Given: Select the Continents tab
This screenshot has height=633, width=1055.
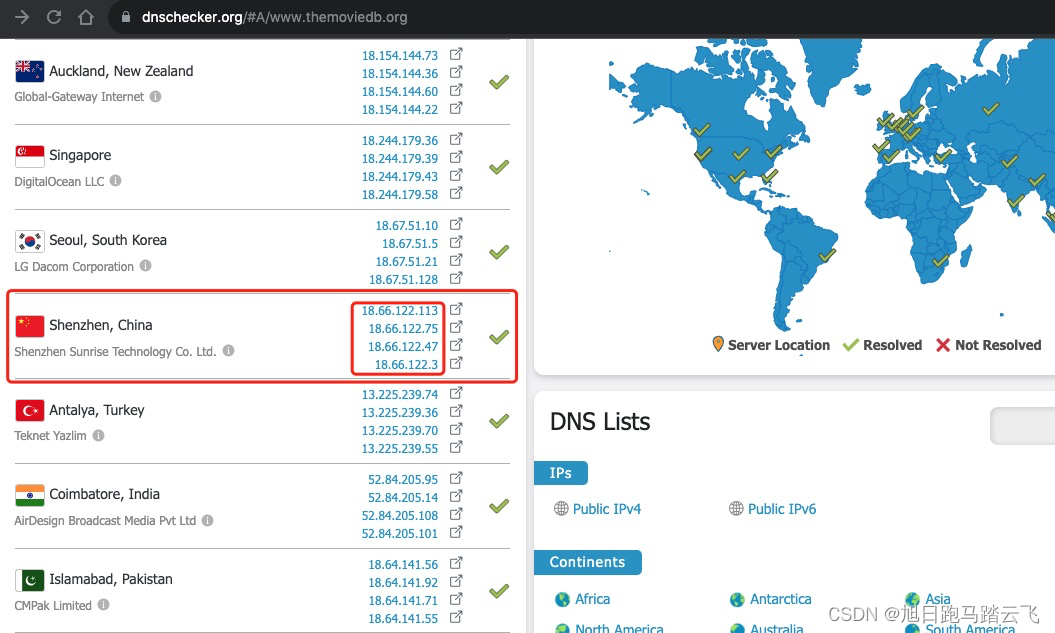Looking at the screenshot, I should 587,562.
